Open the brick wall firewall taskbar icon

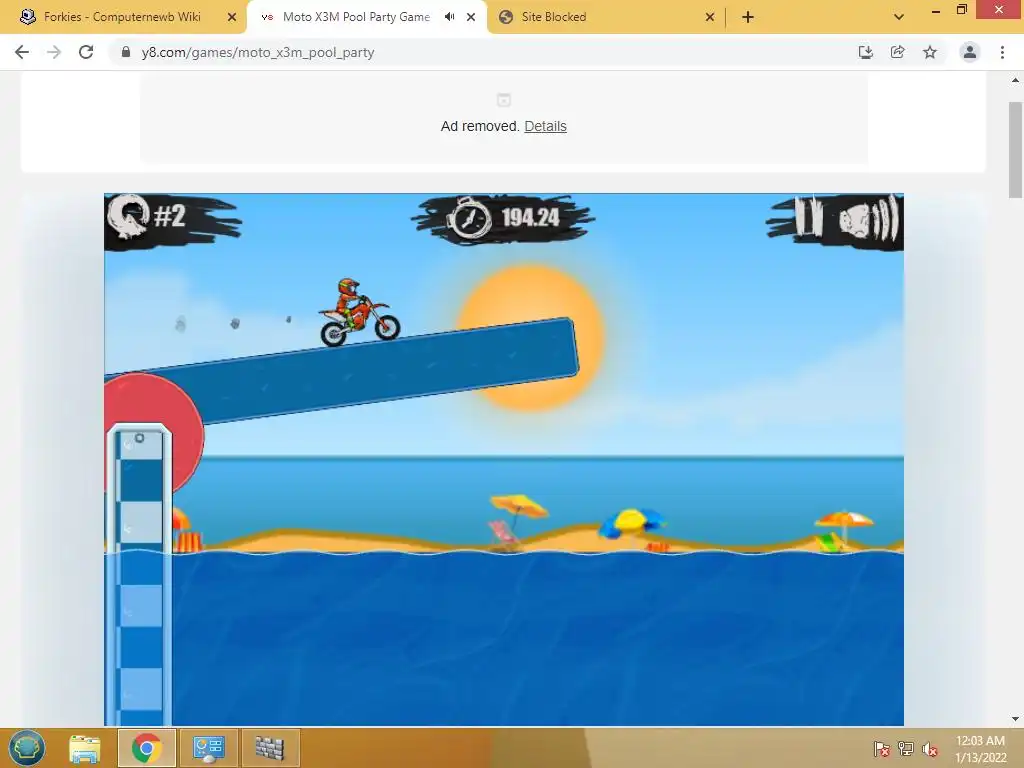coord(270,748)
